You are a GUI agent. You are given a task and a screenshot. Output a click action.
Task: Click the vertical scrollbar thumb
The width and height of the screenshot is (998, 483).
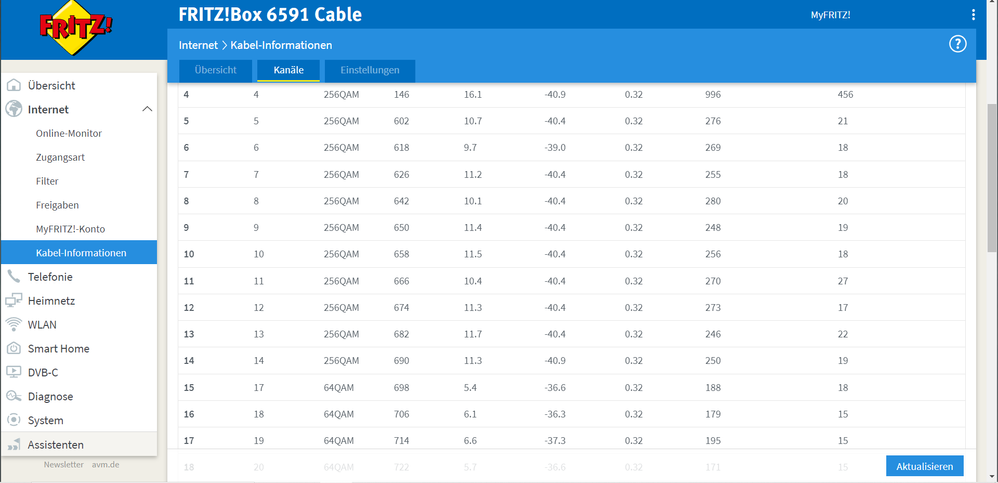pyautogui.click(x=992, y=178)
